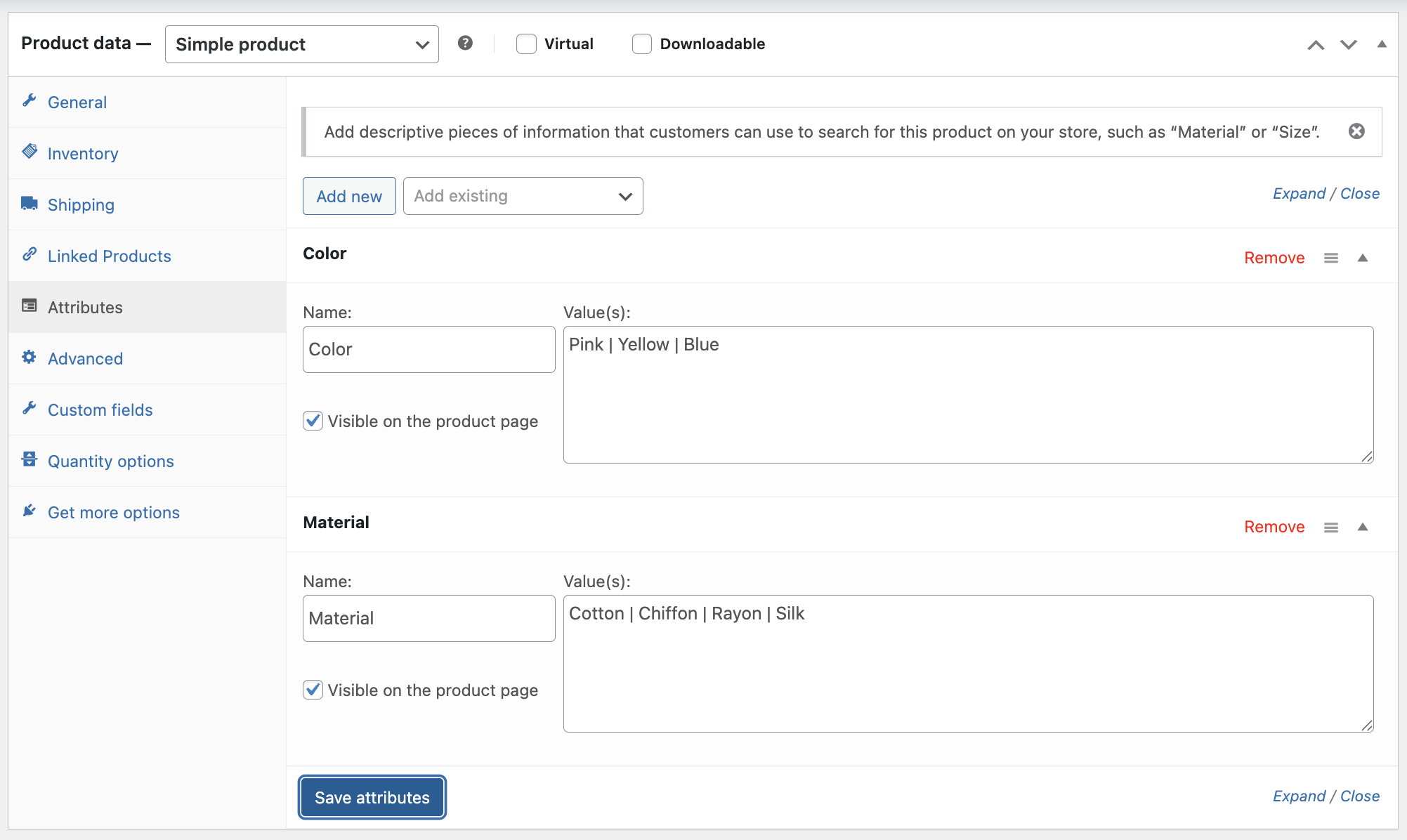Click the Material values text area
Viewport: 1407px width, 840px height.
[968, 664]
